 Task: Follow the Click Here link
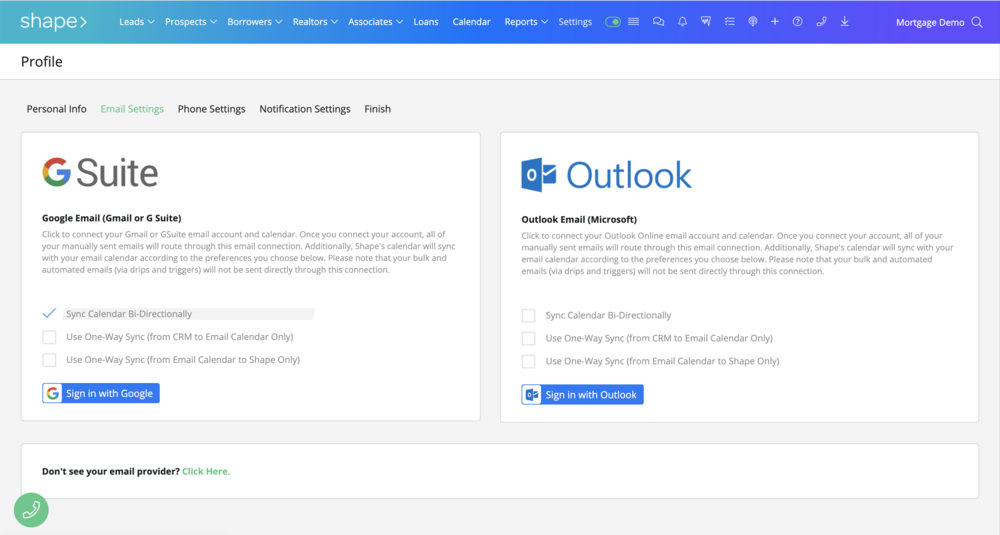pos(206,471)
